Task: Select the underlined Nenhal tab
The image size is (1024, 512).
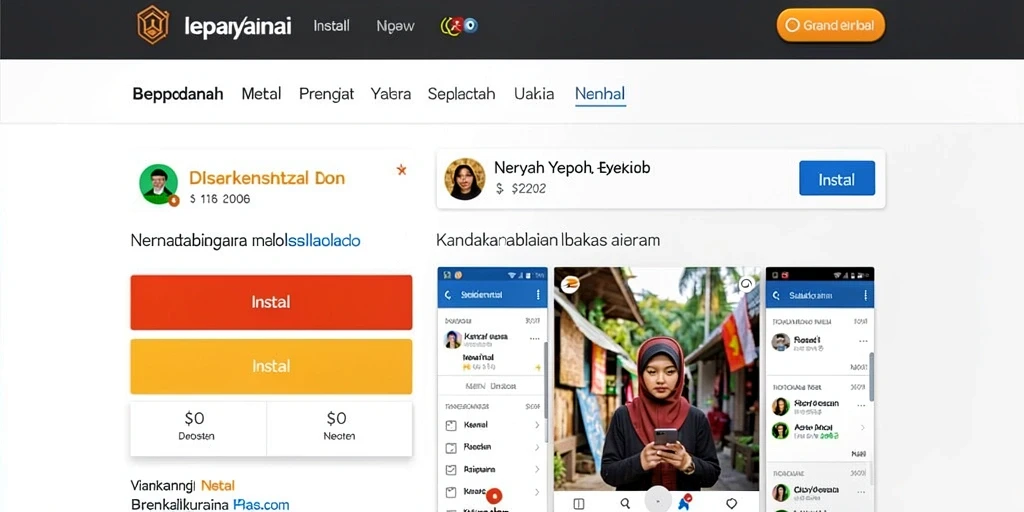Action: pyautogui.click(x=600, y=94)
